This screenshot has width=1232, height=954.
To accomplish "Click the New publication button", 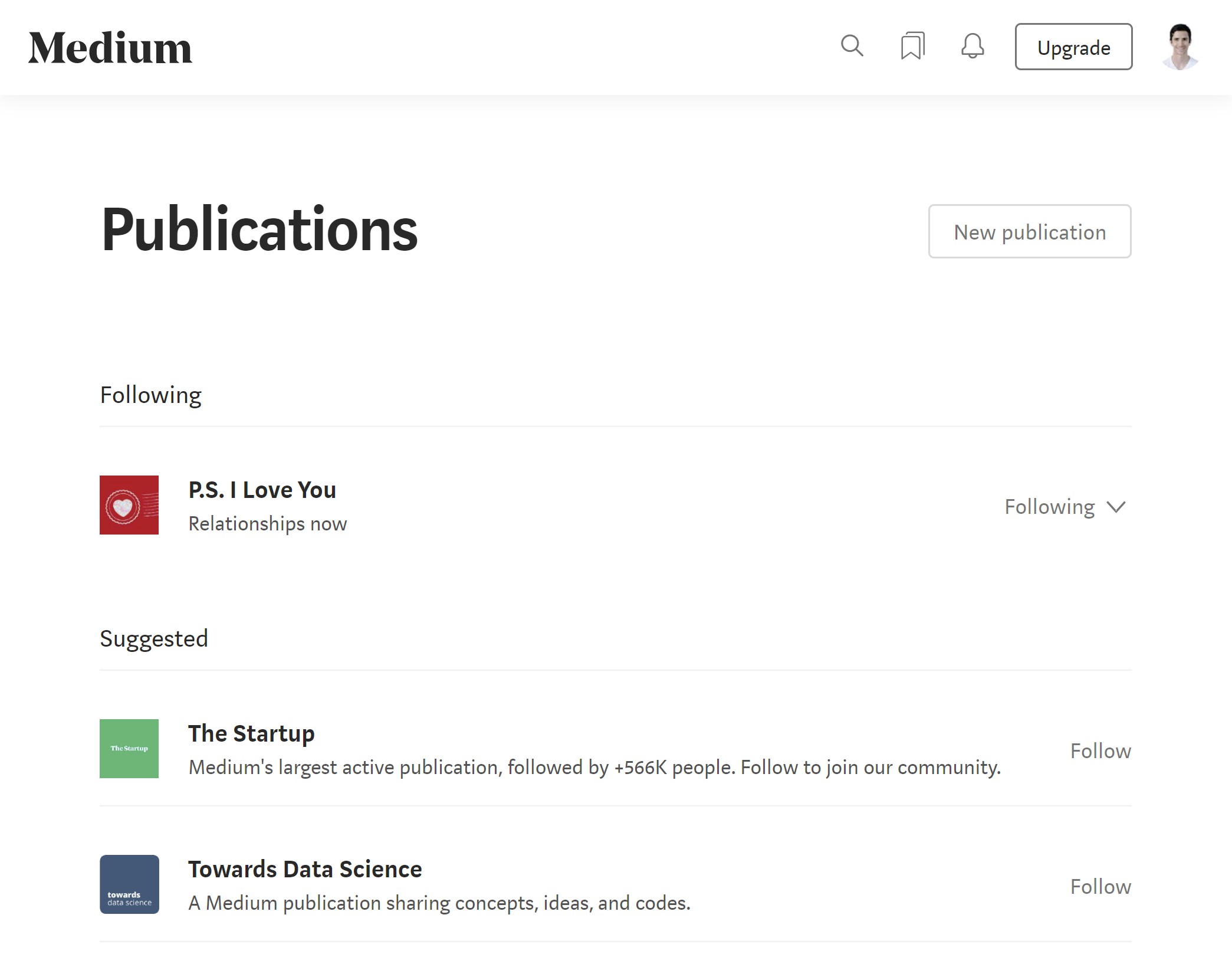I will click(1030, 231).
